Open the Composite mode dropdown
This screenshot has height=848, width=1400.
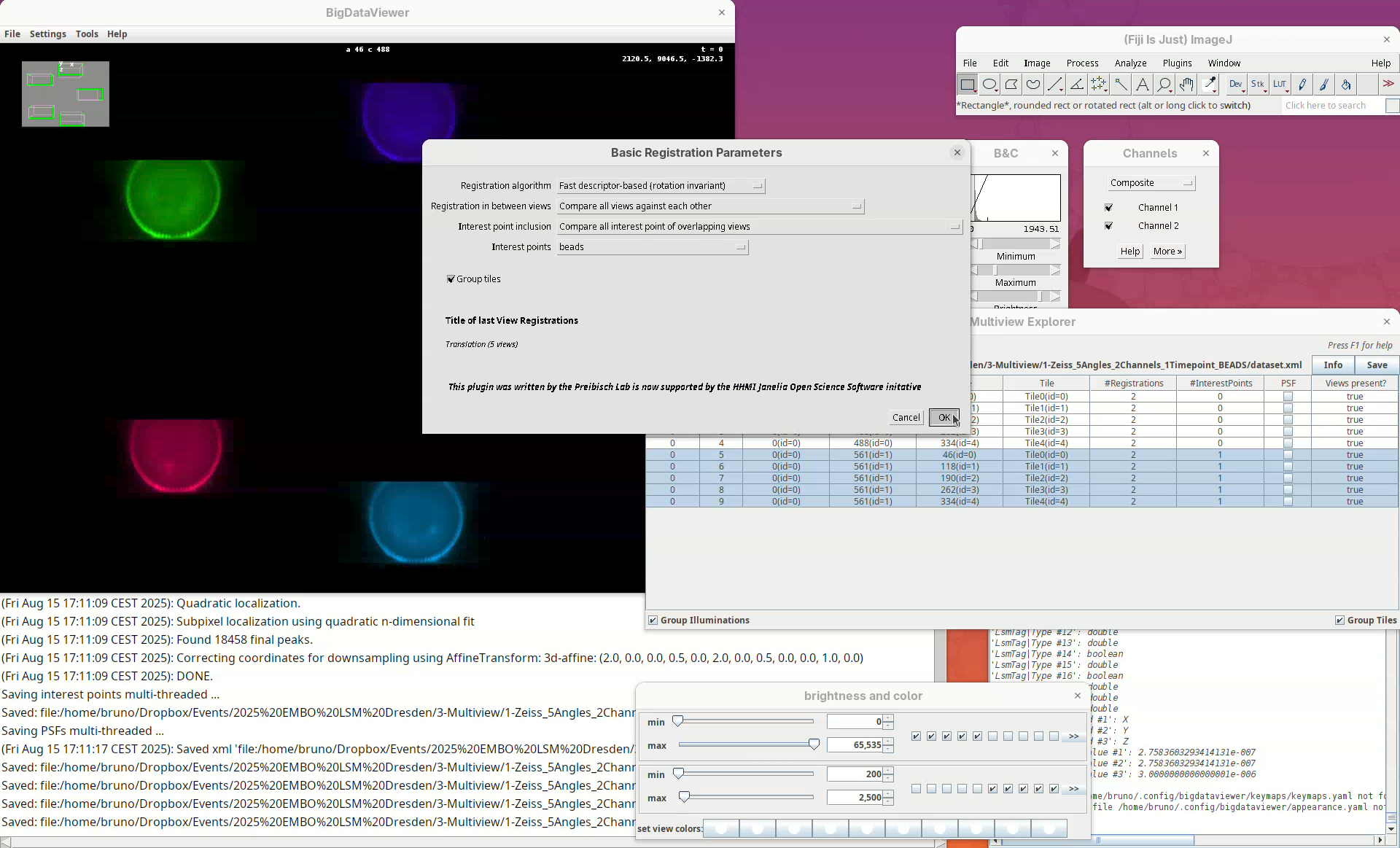(x=1151, y=183)
